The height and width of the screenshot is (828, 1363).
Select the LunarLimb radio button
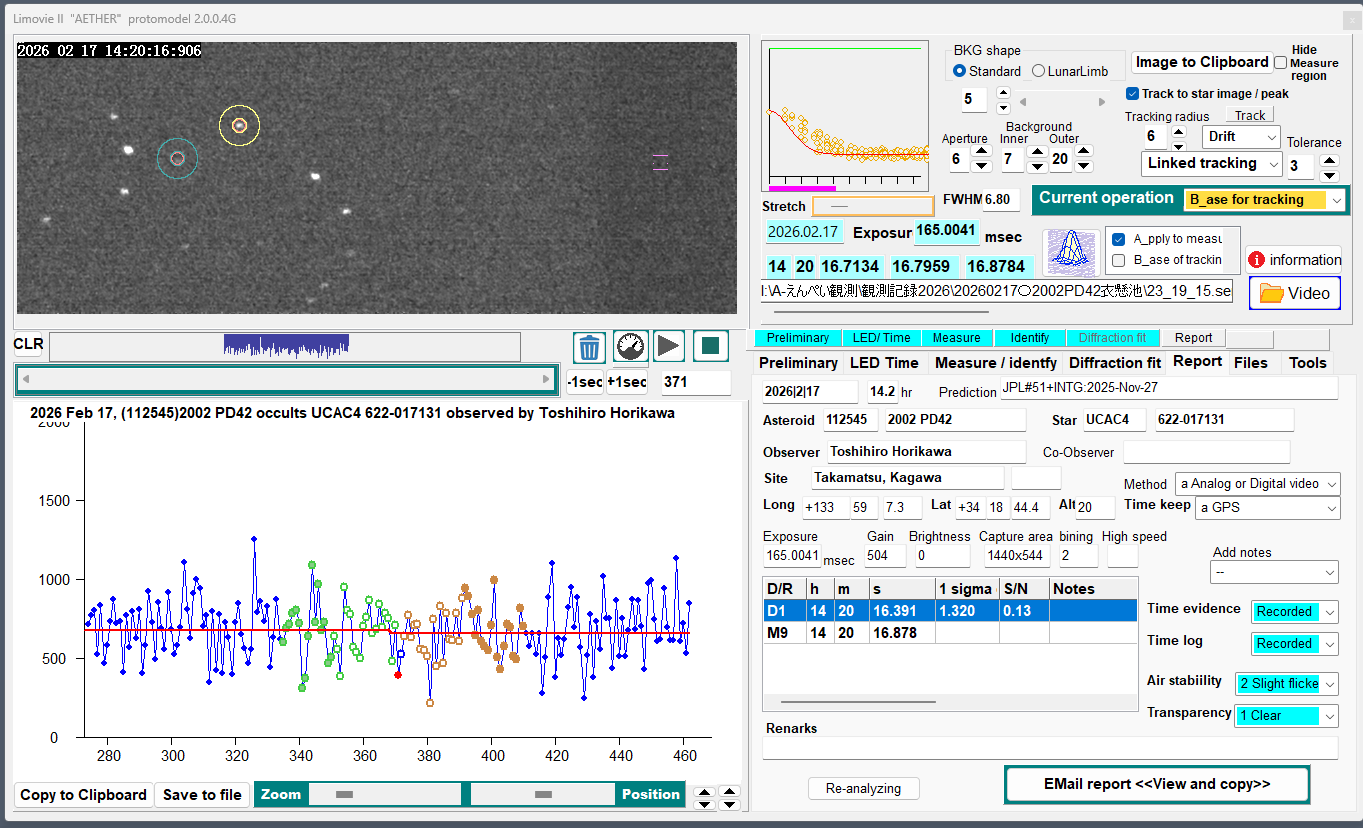click(x=1038, y=71)
